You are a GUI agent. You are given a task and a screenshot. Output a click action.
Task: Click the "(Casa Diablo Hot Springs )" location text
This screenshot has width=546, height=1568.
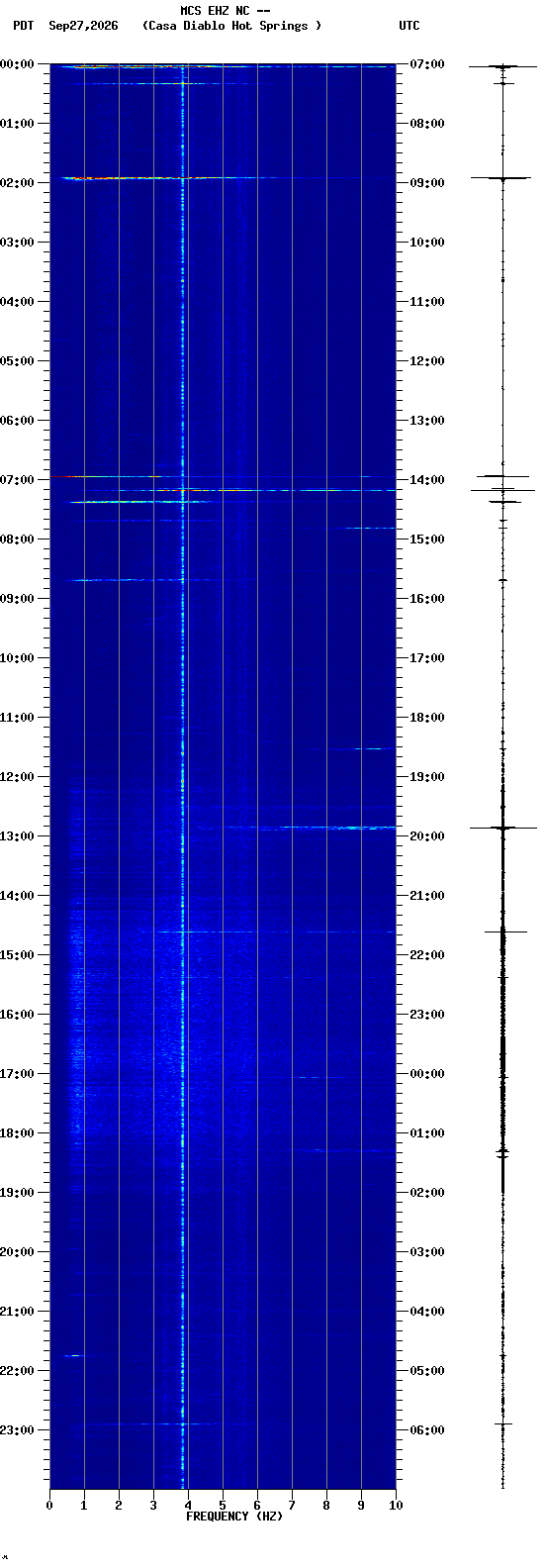(231, 26)
